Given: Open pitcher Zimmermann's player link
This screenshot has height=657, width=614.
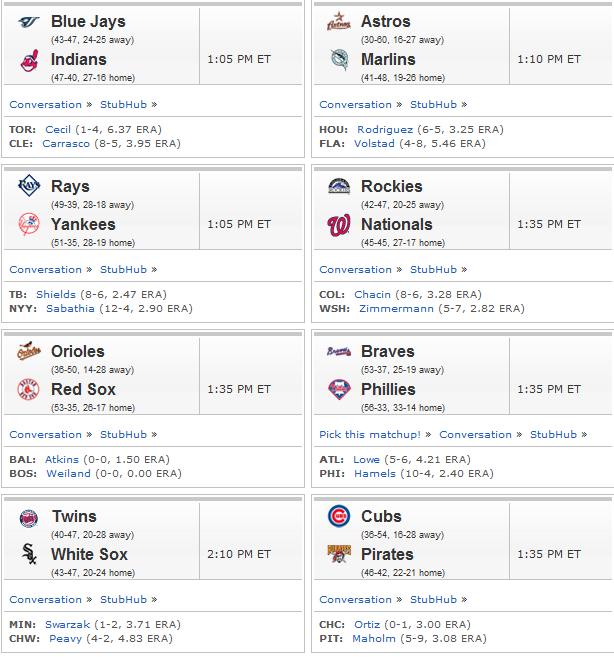Looking at the screenshot, I should click(x=396, y=309).
